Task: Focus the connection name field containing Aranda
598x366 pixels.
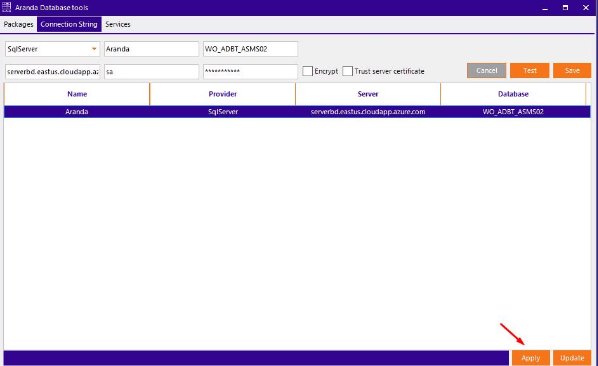Action: click(151, 49)
